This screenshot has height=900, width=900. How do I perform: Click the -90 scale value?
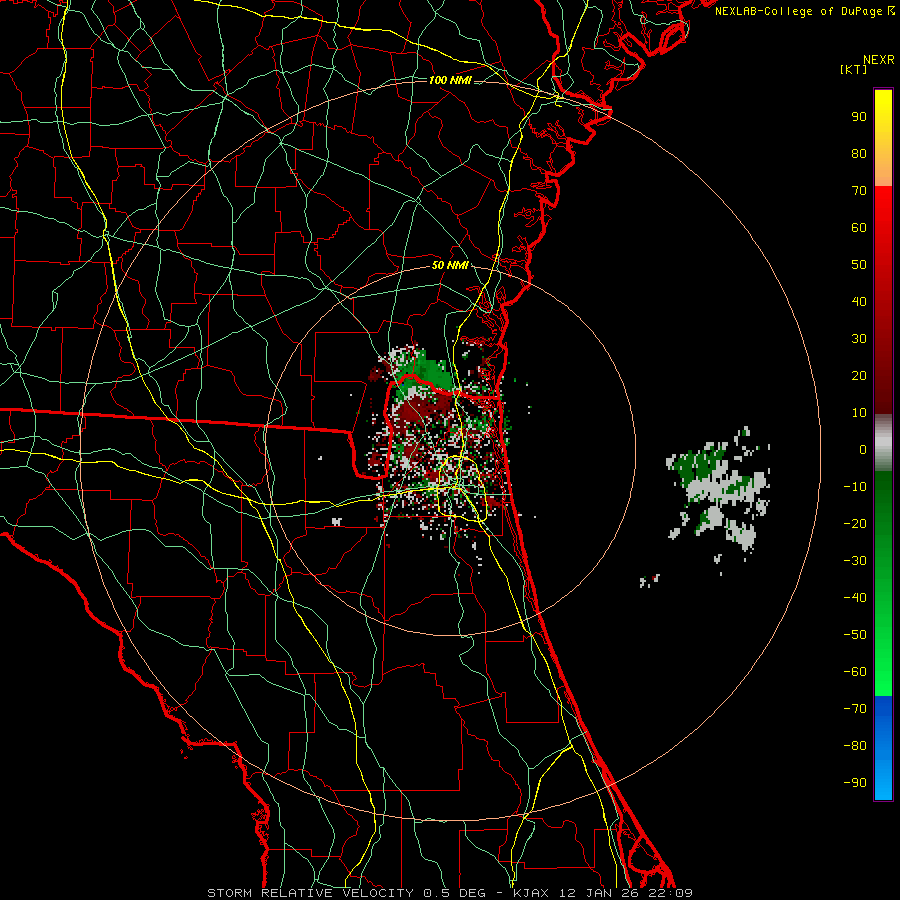[x=855, y=782]
